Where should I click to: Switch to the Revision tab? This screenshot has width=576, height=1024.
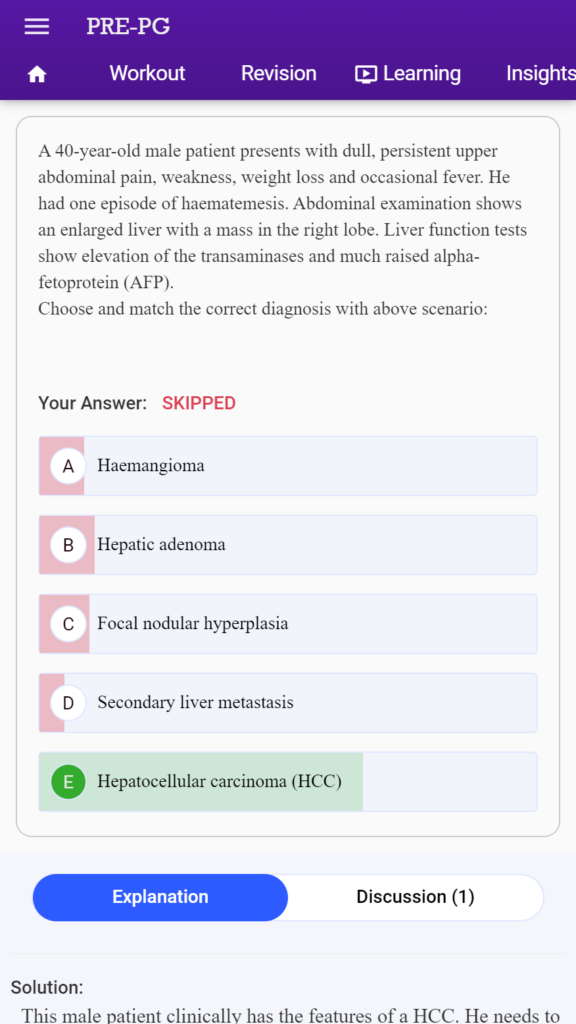(279, 73)
